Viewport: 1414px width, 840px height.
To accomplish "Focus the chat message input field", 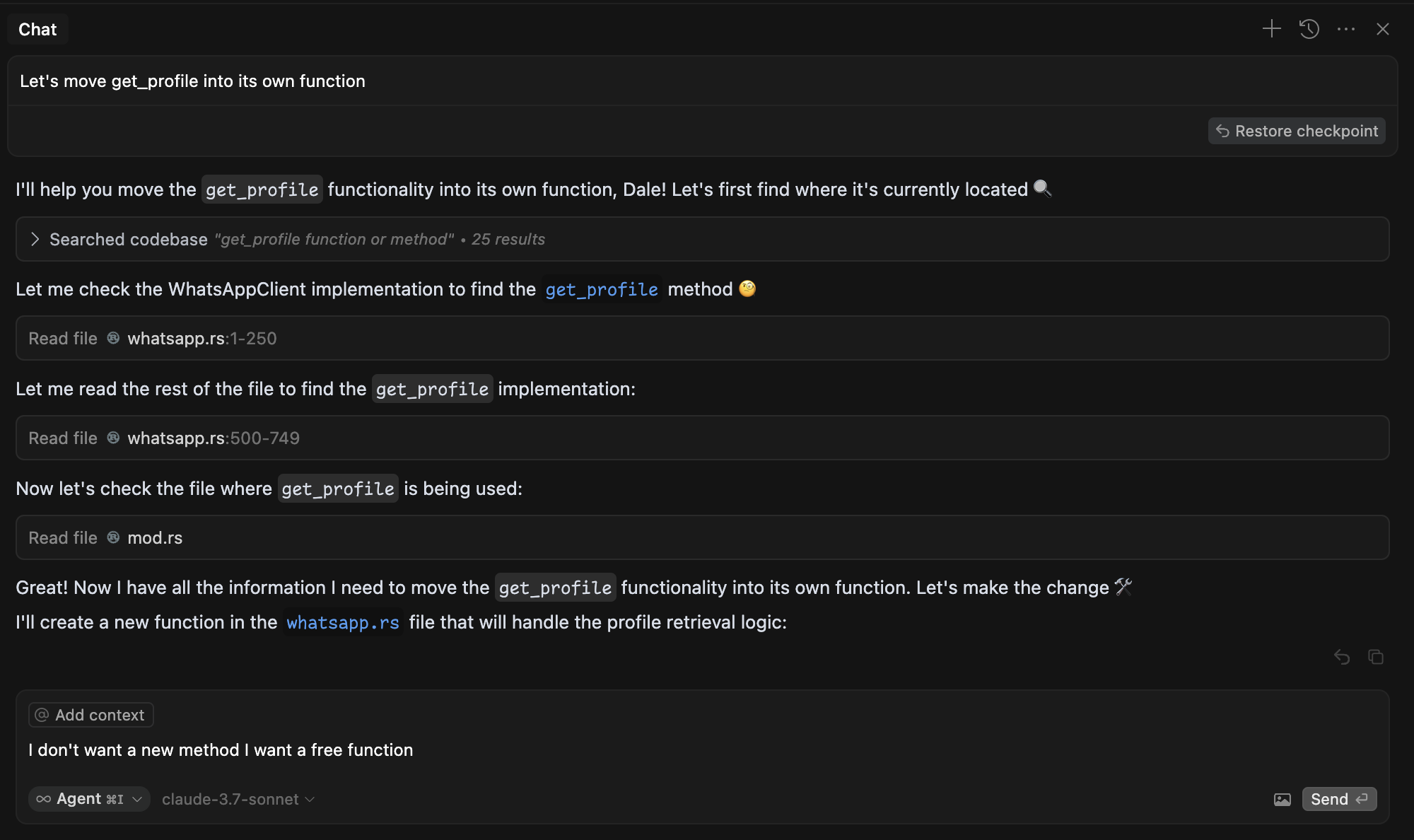I will (x=703, y=750).
